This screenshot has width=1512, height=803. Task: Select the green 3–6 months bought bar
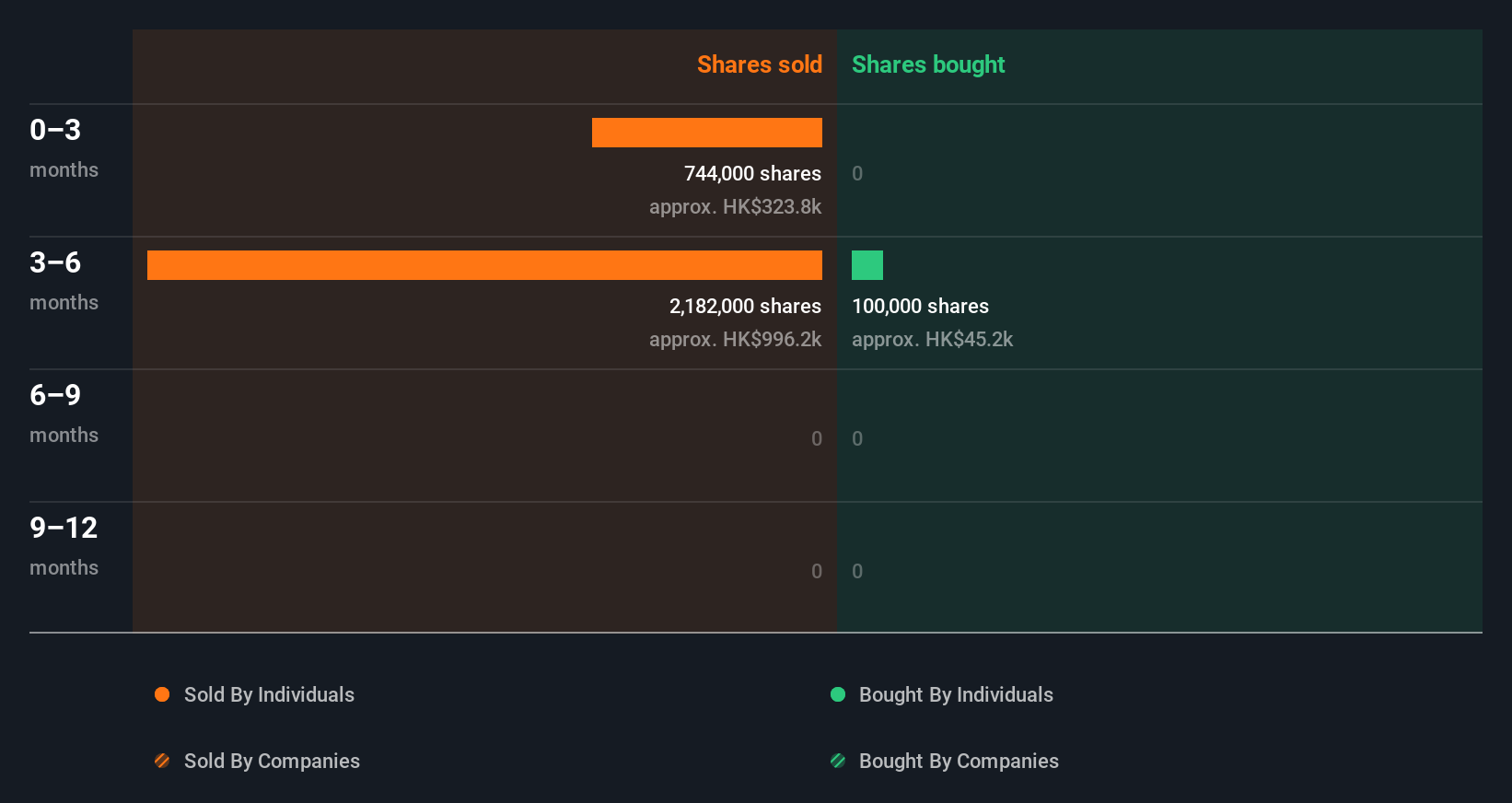tap(867, 265)
